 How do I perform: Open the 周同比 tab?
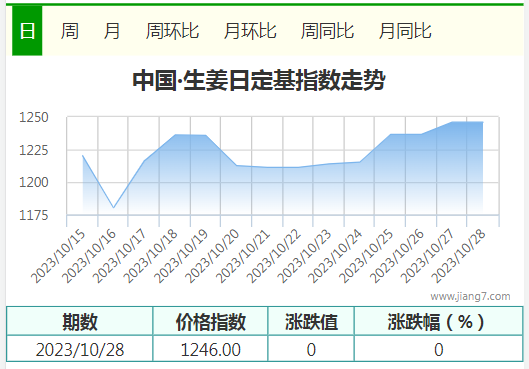tap(327, 31)
